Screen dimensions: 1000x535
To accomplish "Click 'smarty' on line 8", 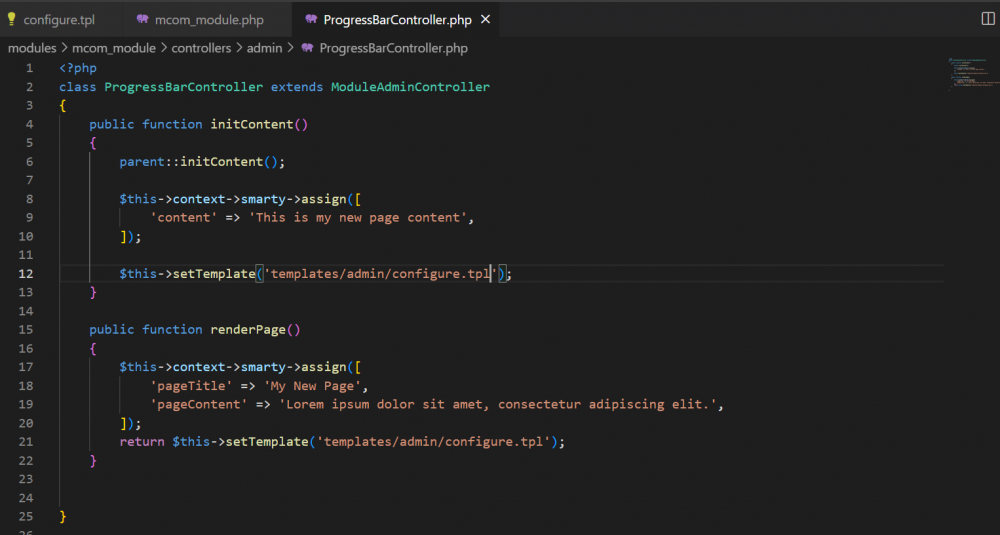I will click(263, 199).
